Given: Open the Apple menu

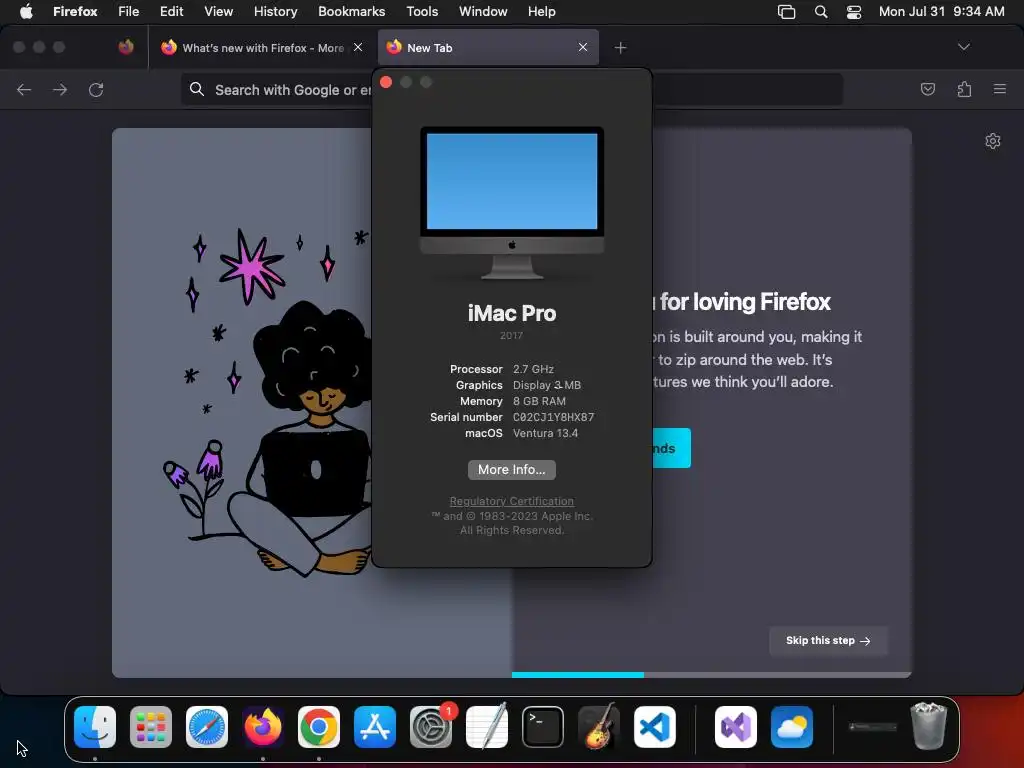Looking at the screenshot, I should 26,11.
